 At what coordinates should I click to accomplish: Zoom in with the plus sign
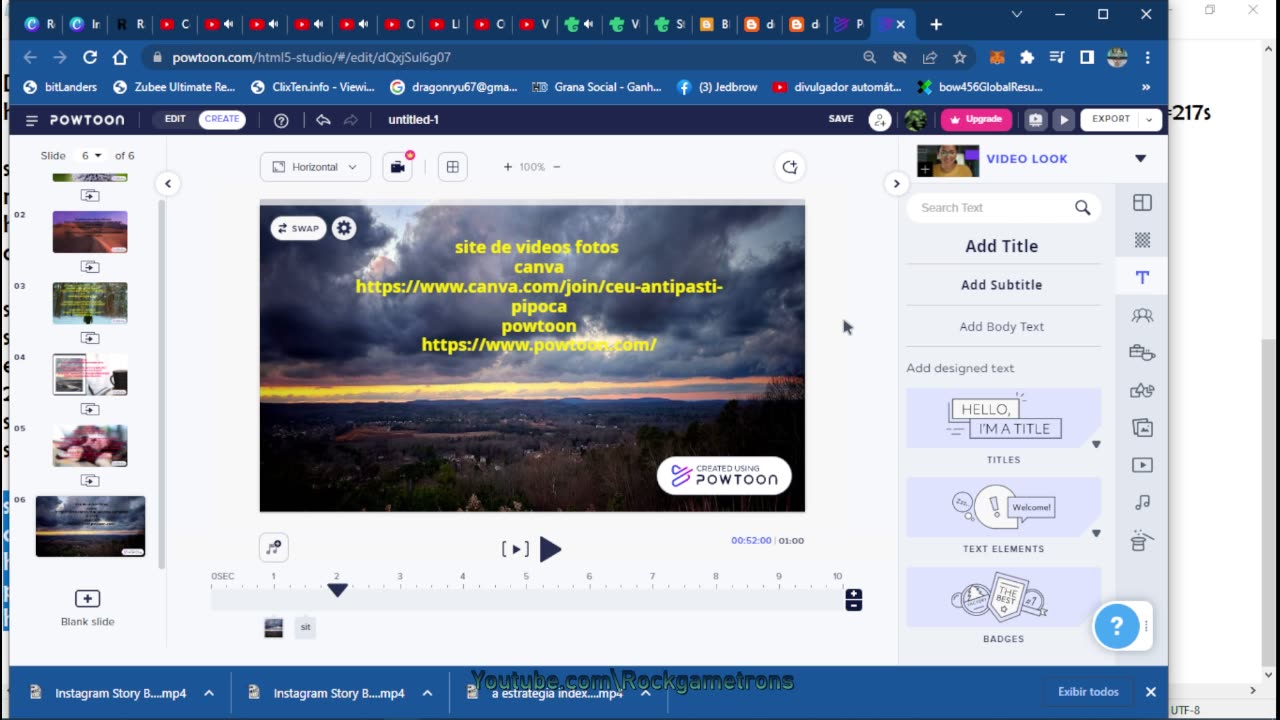click(x=508, y=167)
